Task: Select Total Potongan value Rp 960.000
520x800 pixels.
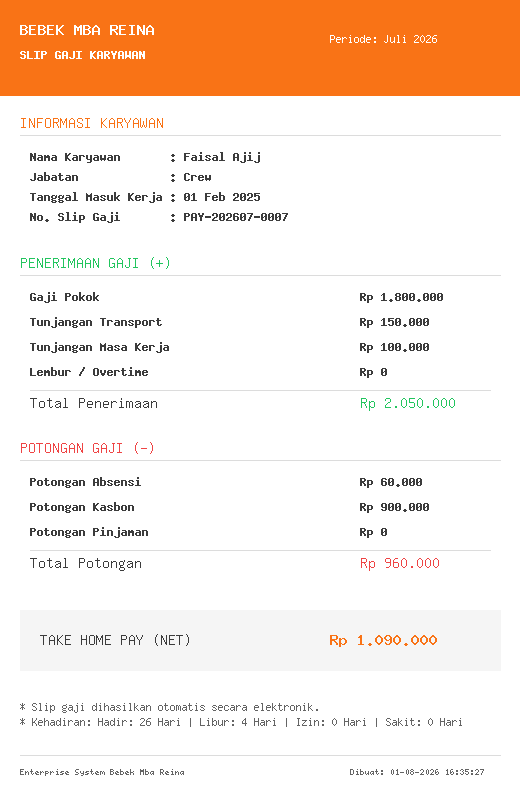Action: (x=400, y=563)
